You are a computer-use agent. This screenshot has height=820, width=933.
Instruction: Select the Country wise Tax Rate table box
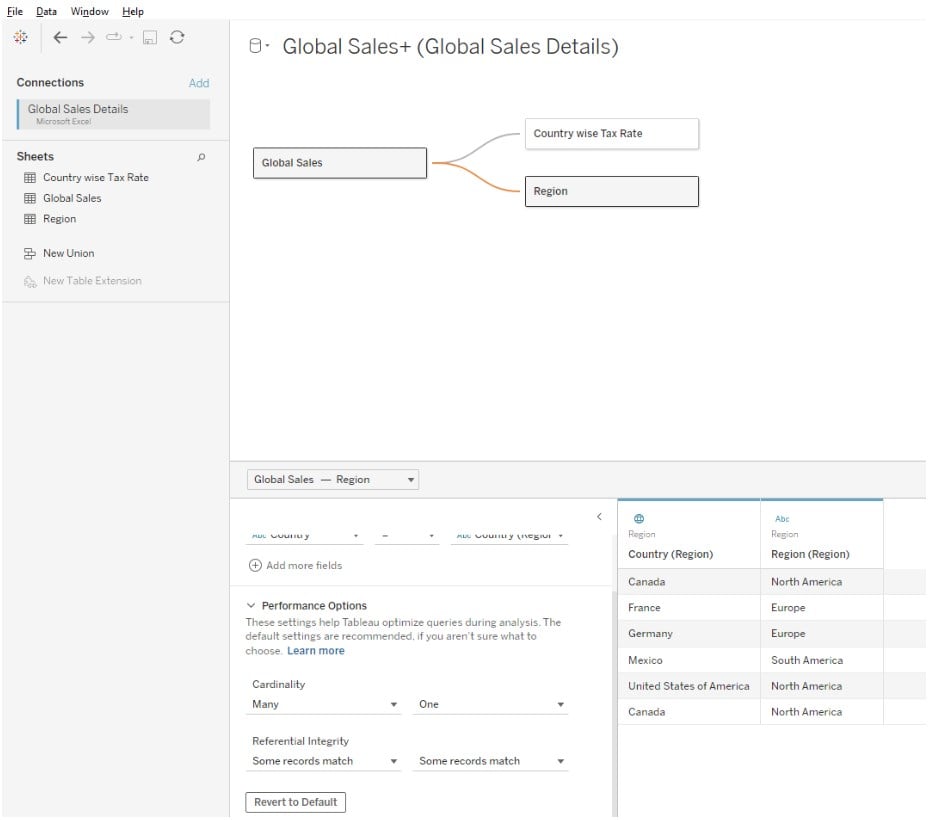point(613,134)
